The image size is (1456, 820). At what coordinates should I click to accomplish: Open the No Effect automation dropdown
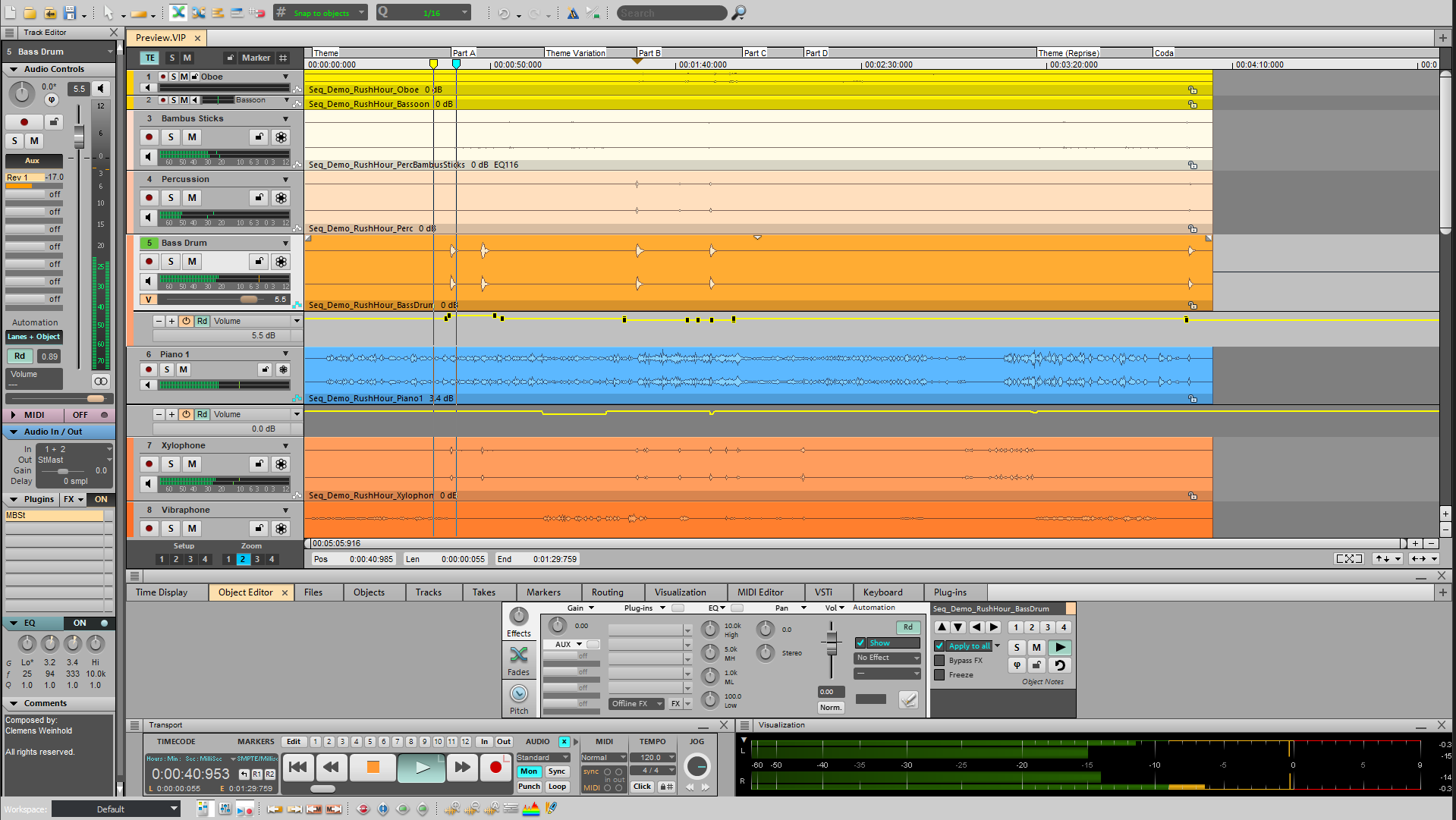coord(888,658)
